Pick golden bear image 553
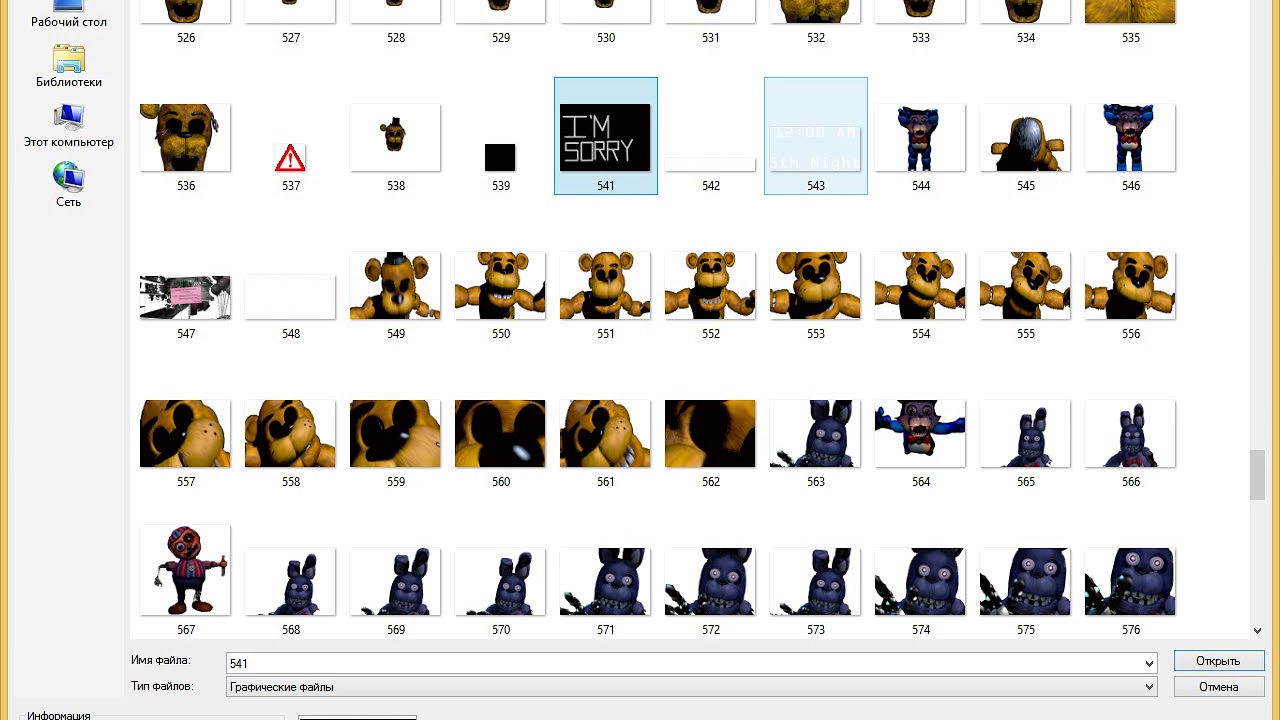Screen dimensions: 1280x720 tap(815, 285)
